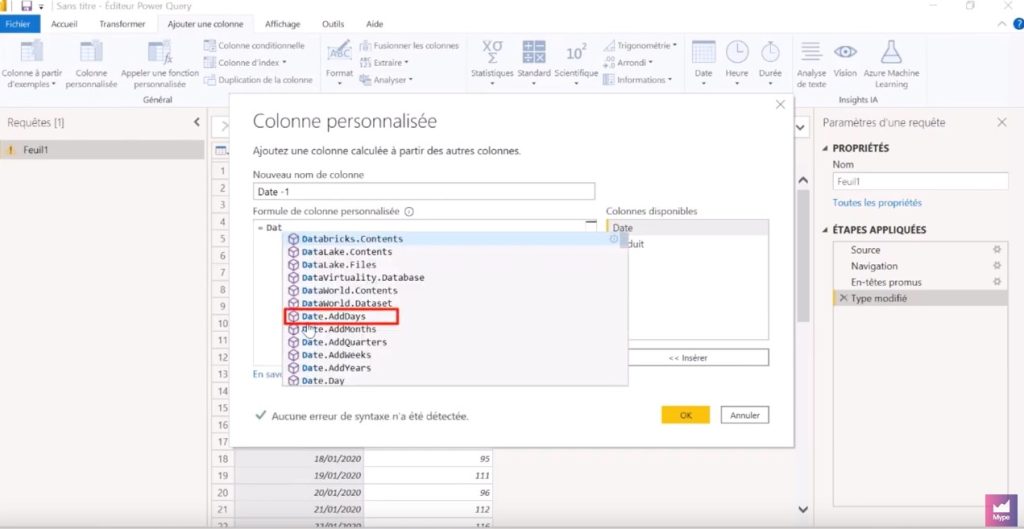Viewport: 1024px width, 529px height.
Task: Collapse the Requêtes pane
Action: pyautogui.click(x=197, y=122)
